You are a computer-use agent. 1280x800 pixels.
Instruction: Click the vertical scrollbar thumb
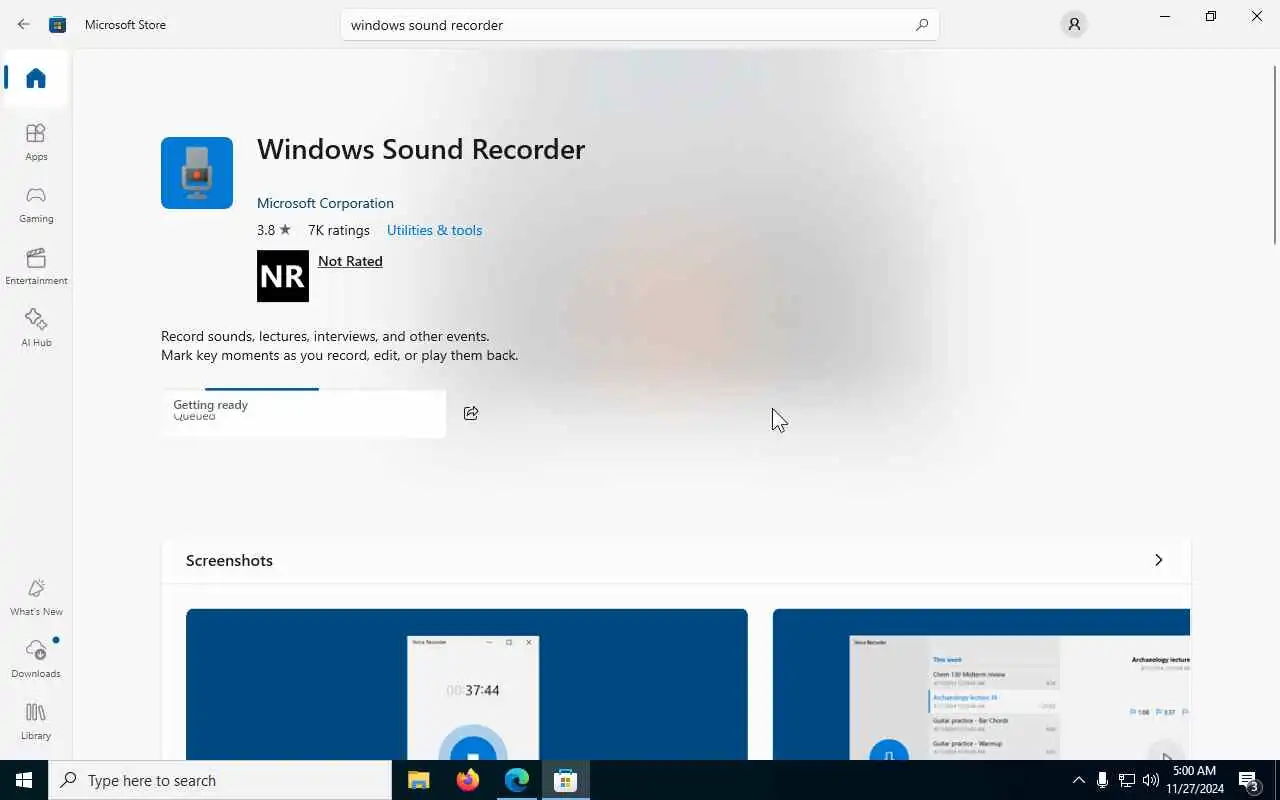pos(1275,153)
